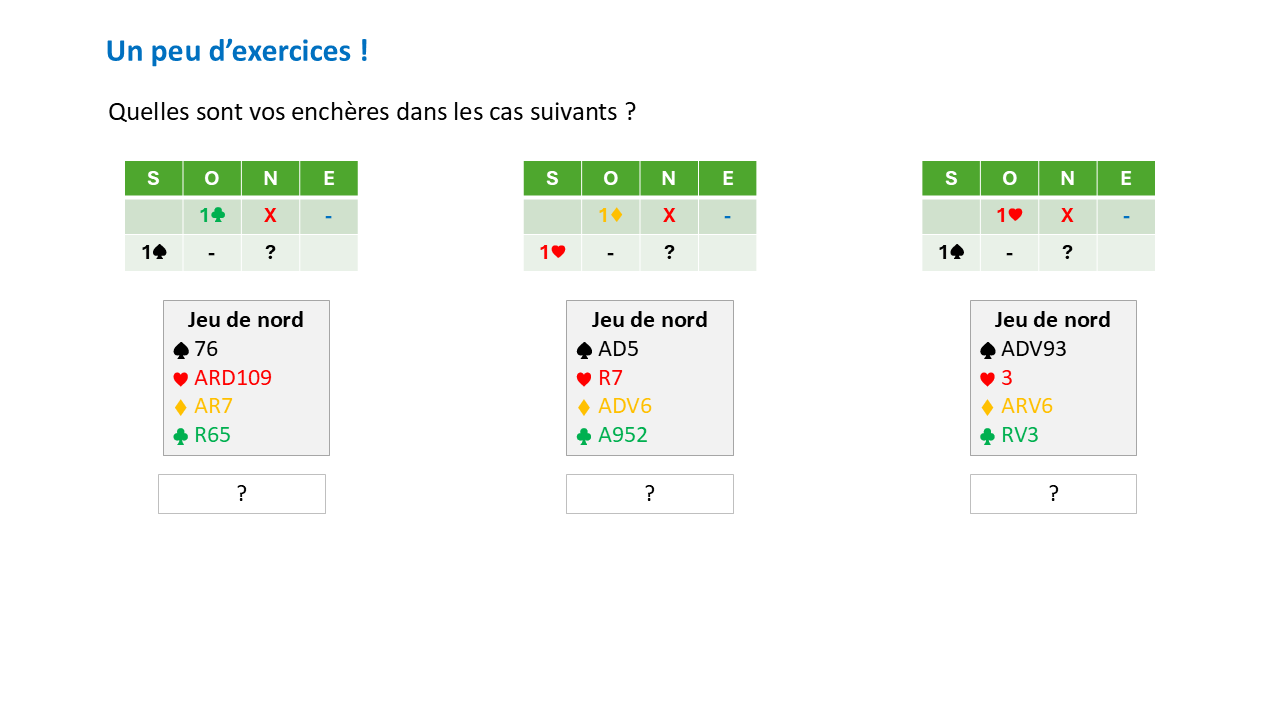Select the answer box under the A952 hand

(x=650, y=494)
